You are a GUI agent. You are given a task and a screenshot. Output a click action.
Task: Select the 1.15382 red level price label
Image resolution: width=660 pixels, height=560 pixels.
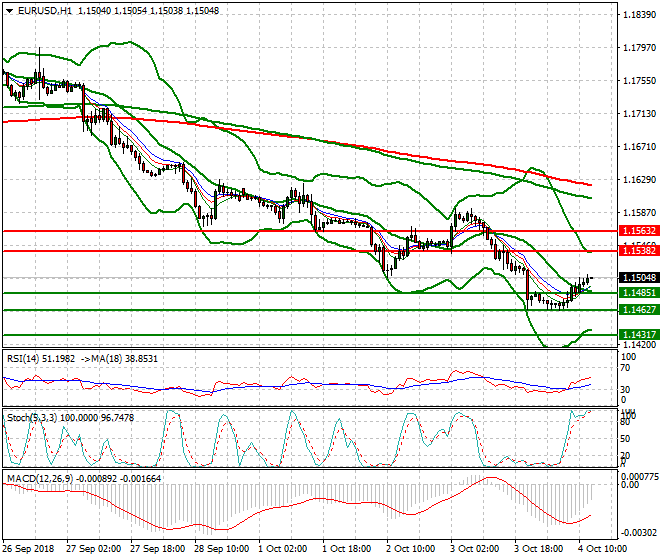(x=639, y=251)
